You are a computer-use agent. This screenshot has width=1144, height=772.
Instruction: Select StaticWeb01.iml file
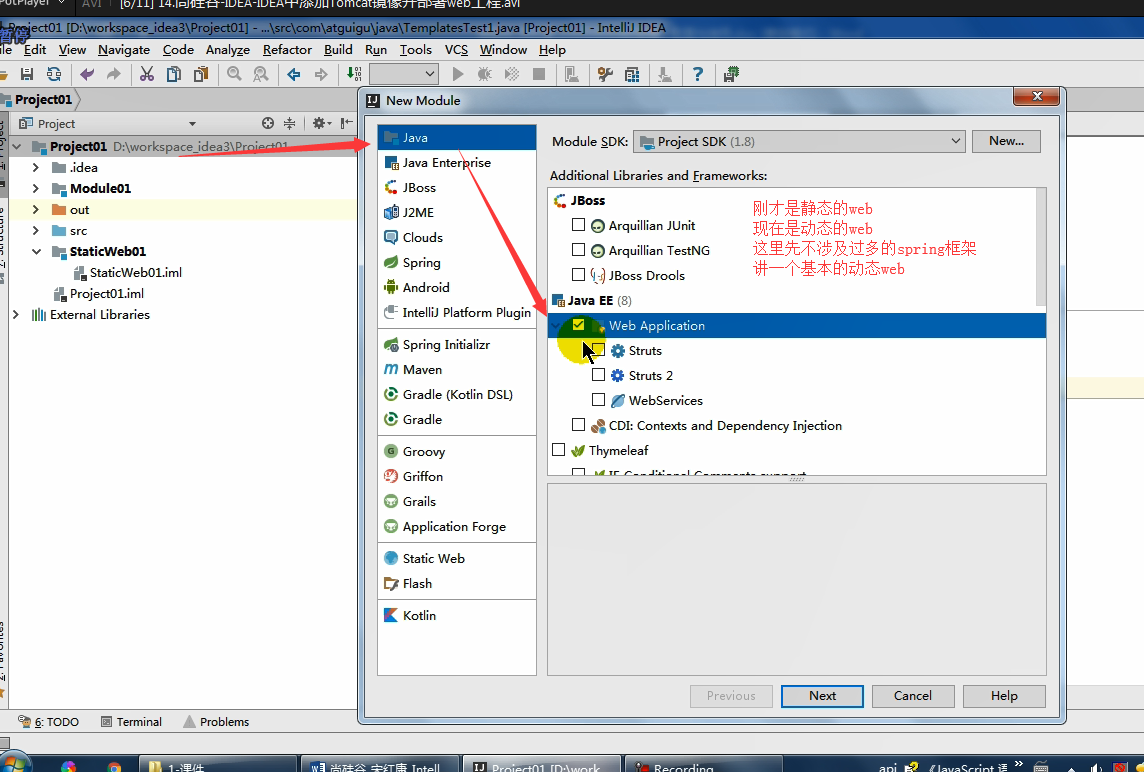[x=136, y=273]
